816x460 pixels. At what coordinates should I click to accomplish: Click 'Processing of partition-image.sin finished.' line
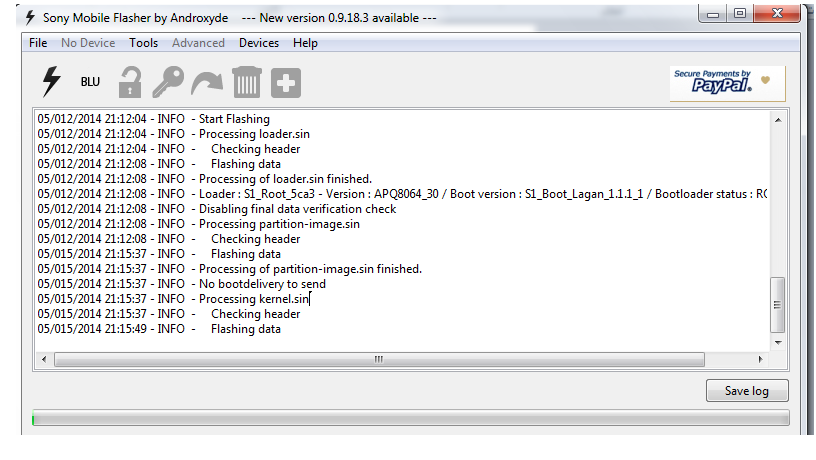[x=230, y=269]
